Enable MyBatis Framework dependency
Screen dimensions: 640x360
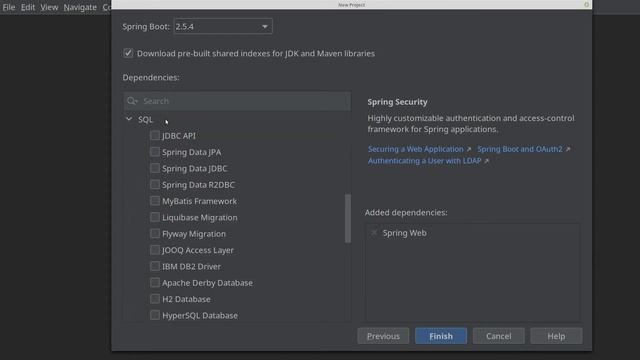point(155,201)
